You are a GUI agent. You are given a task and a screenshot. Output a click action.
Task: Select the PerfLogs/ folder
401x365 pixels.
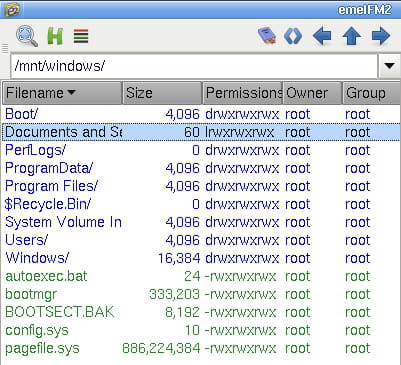click(35, 150)
